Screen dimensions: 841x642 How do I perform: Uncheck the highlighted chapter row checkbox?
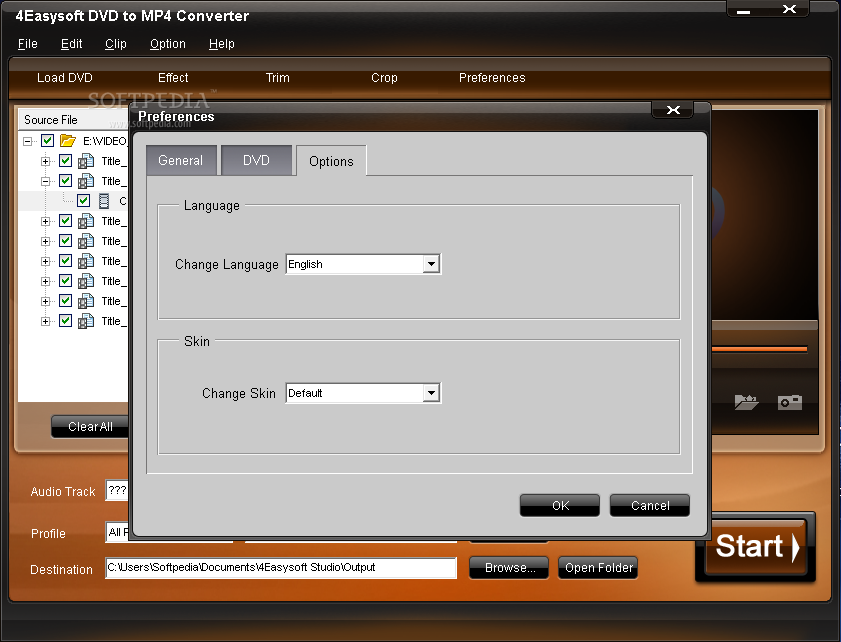coord(83,201)
